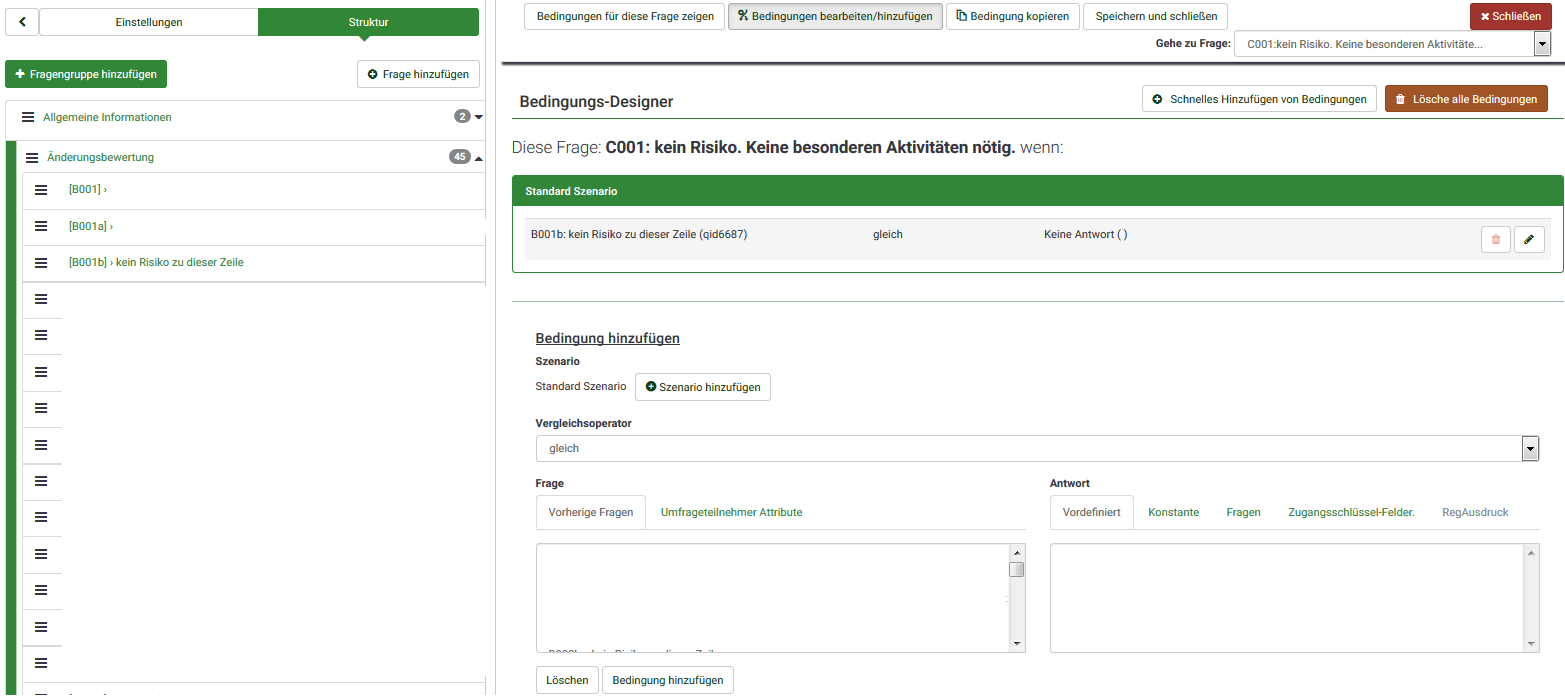Image resolution: width=1565 pixels, height=696 pixels.
Task: Click the red trash icon for condition B001b
Action: (1495, 240)
